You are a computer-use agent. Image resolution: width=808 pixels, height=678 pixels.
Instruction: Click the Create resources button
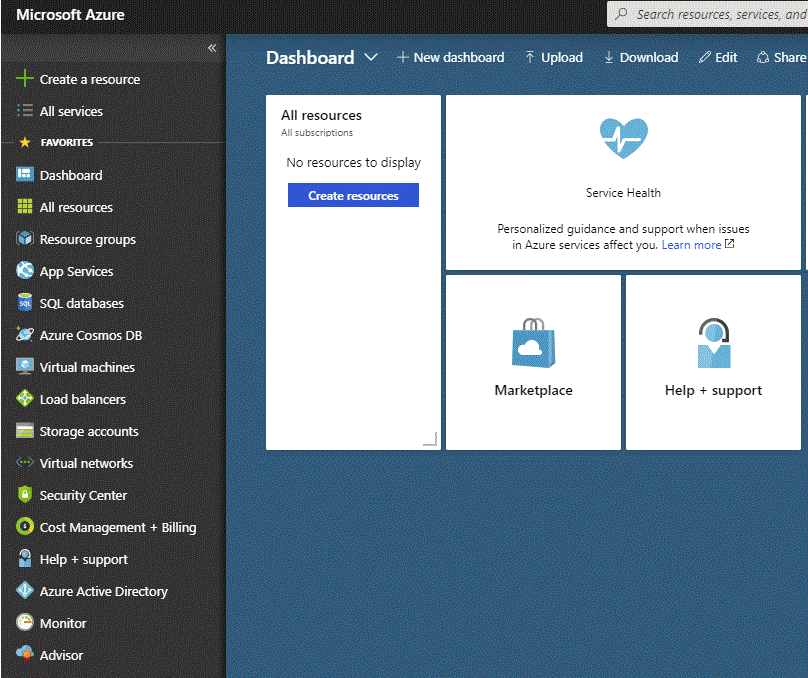coord(353,195)
